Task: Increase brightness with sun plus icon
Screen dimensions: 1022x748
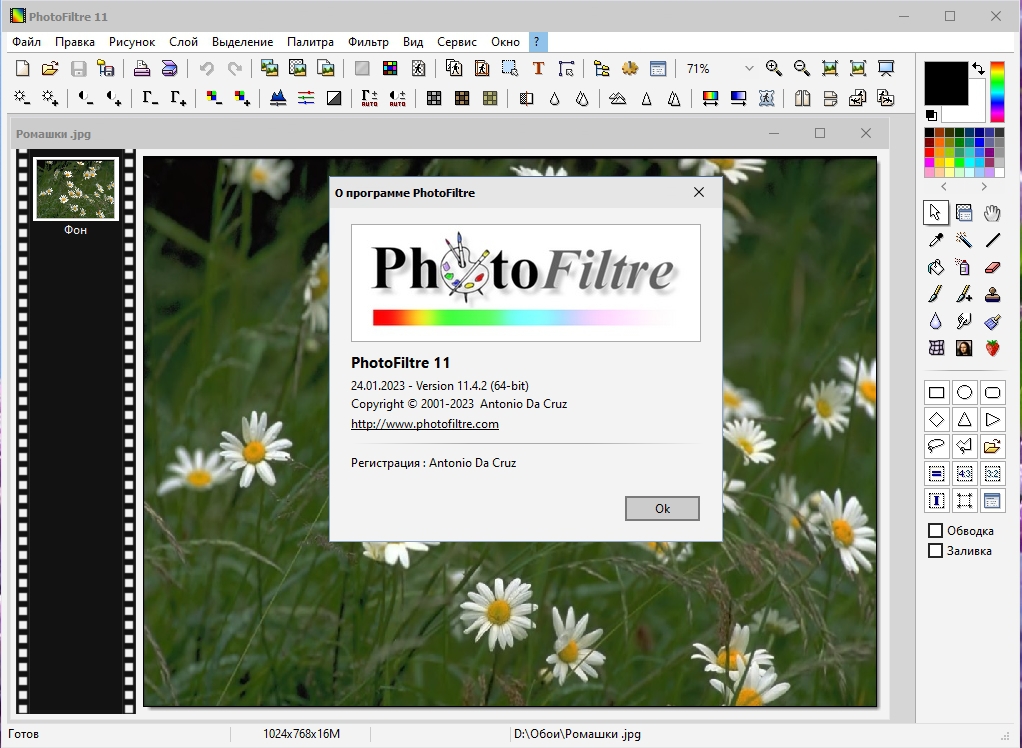Action: [x=50, y=98]
